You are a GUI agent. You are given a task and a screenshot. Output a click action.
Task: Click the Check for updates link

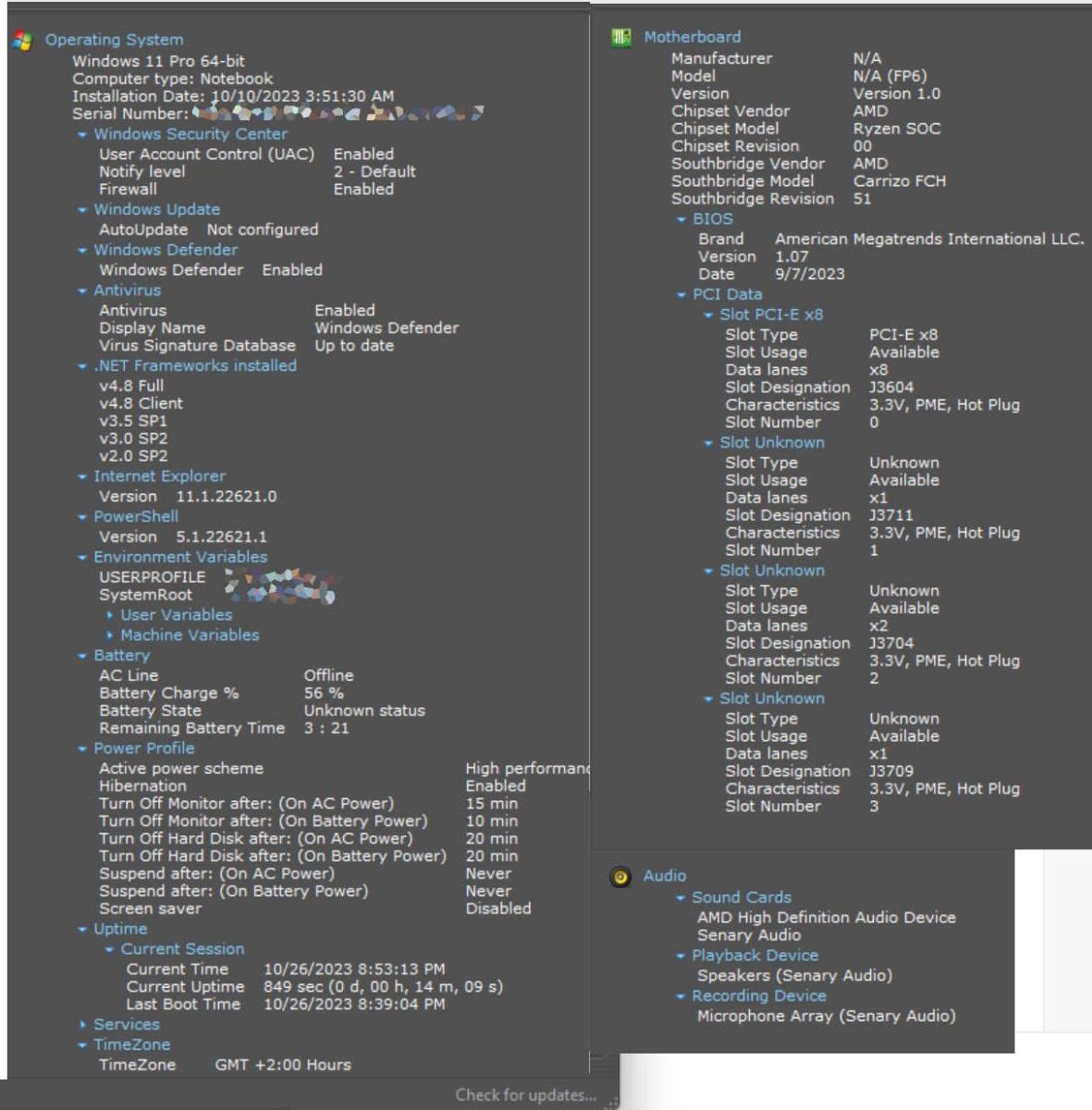526,1095
